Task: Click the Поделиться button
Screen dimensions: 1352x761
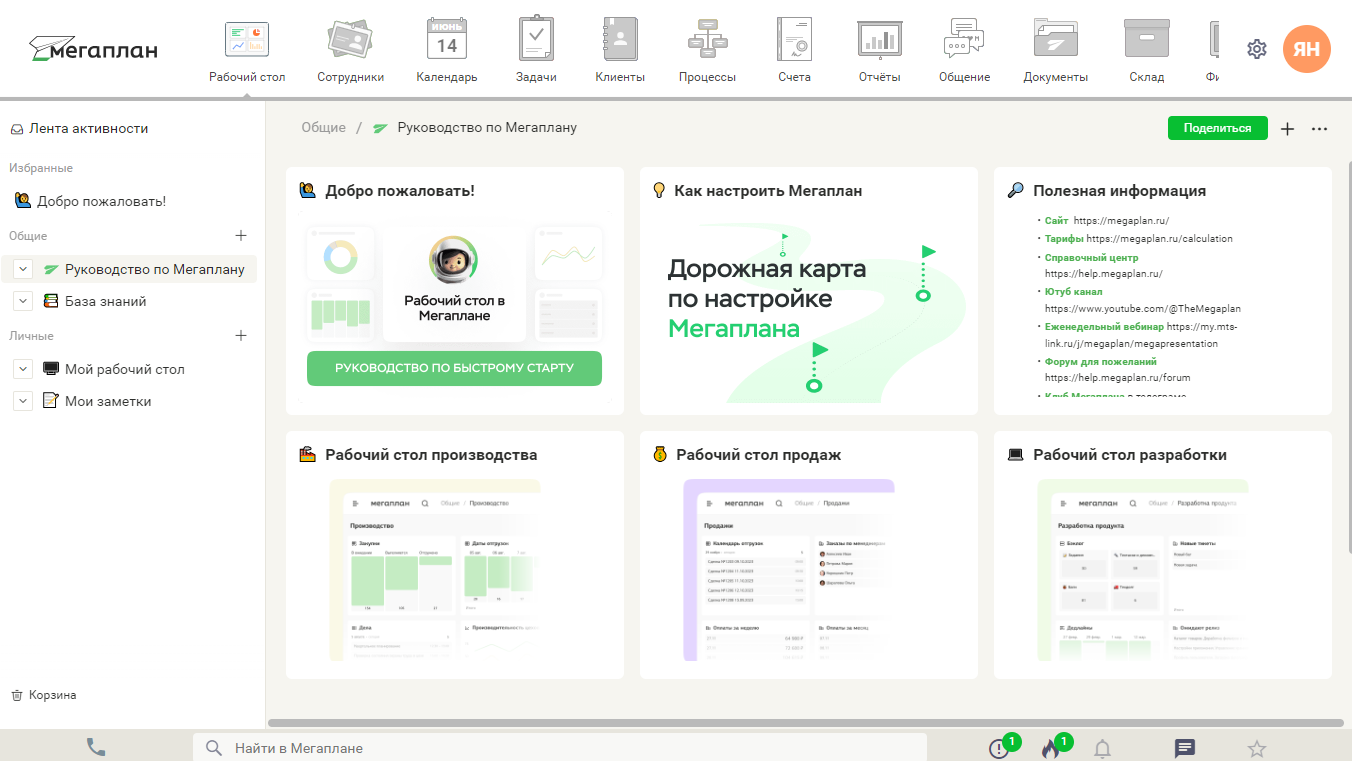Action: point(1217,128)
